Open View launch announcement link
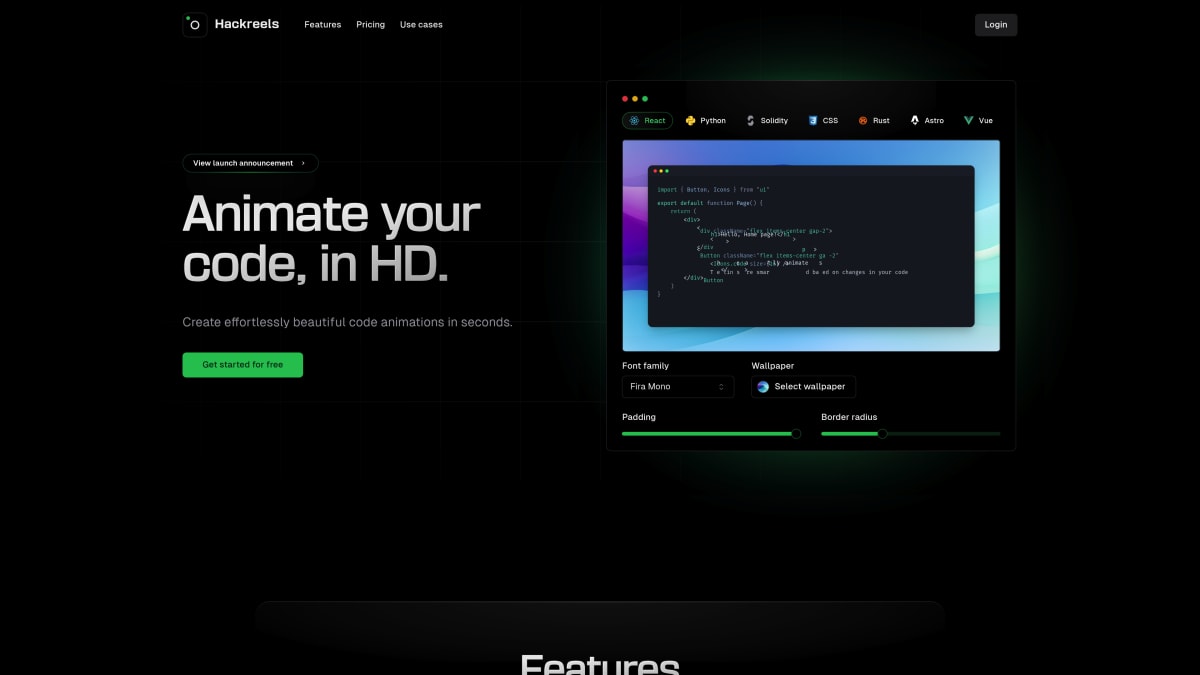Image resolution: width=1200 pixels, height=675 pixels. pos(250,163)
